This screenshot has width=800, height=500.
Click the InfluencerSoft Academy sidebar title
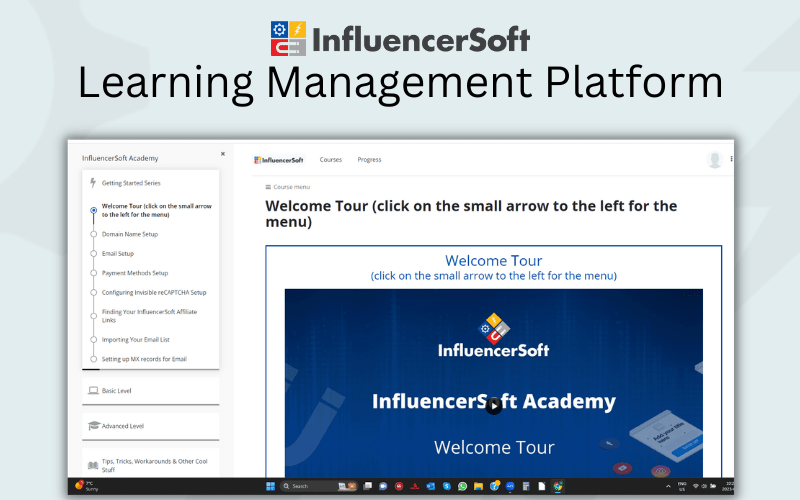[x=120, y=158]
